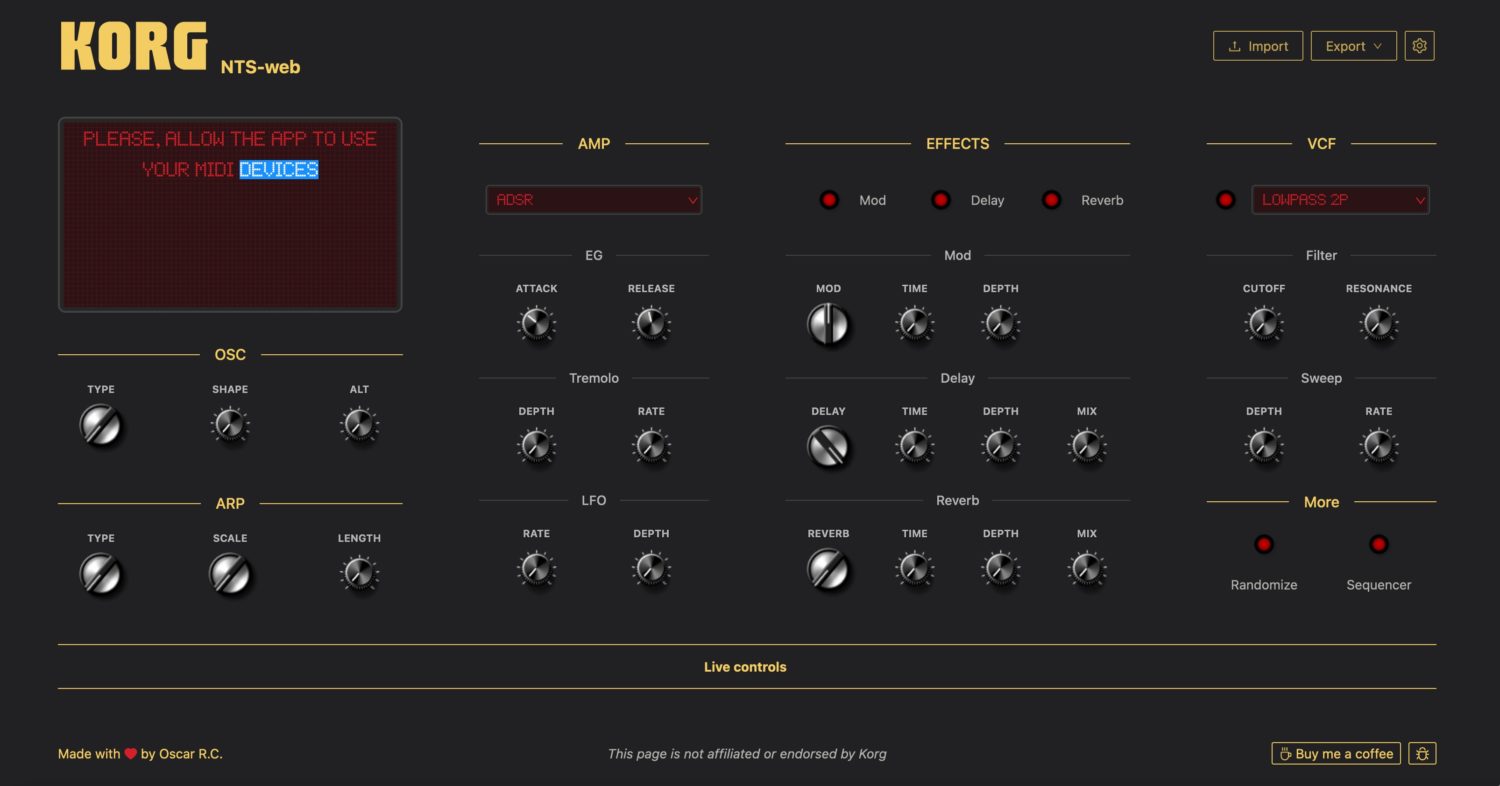Click the ARP SCALE knob

click(x=229, y=573)
